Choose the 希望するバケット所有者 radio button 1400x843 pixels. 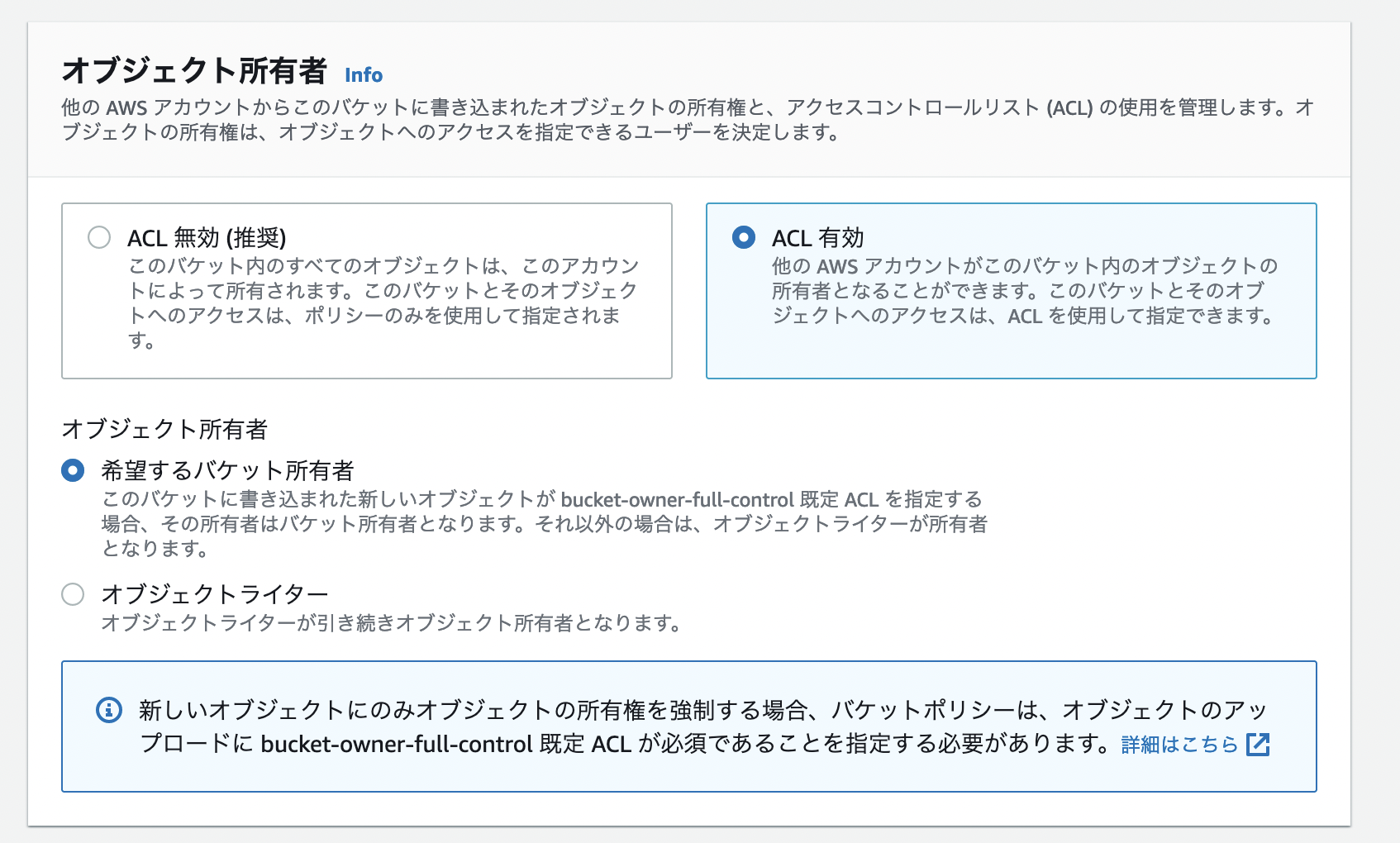(73, 471)
